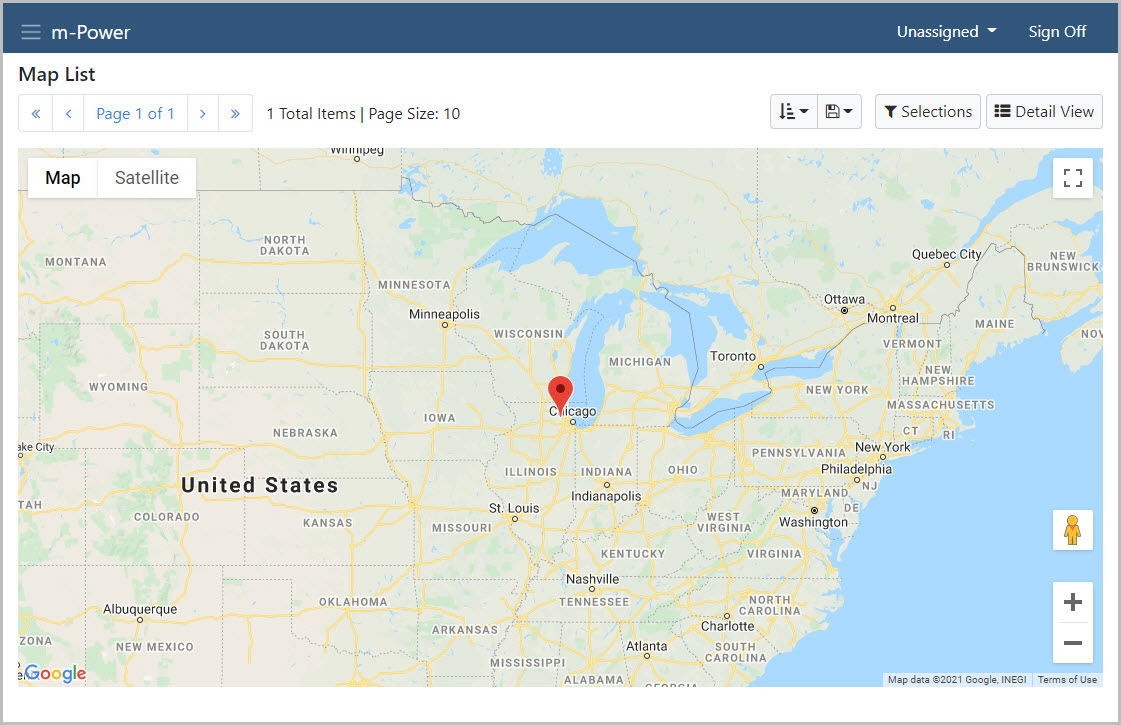
Task: Switch to Detail View
Action: pyautogui.click(x=1044, y=112)
